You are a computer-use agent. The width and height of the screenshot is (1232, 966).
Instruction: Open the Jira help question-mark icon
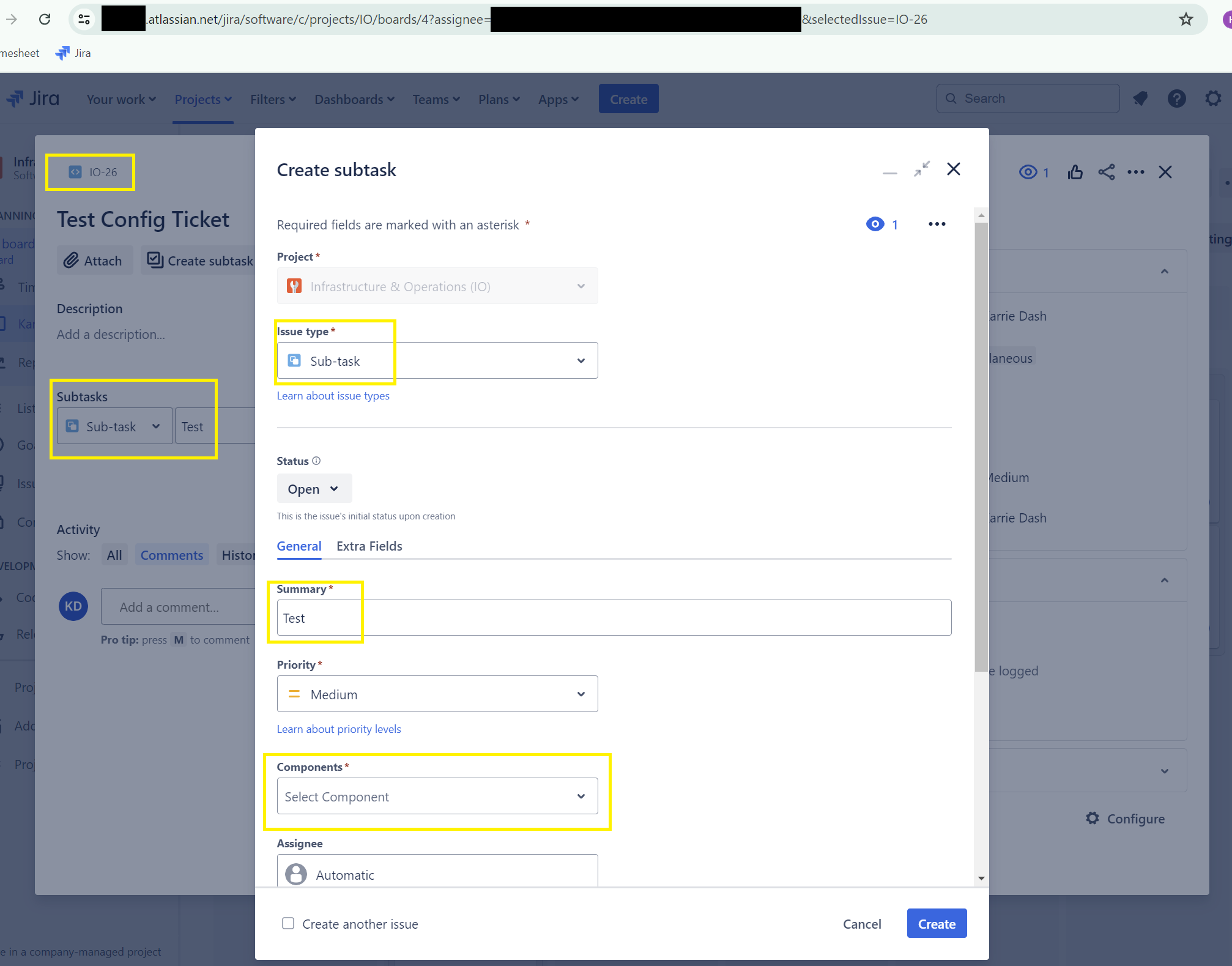pyautogui.click(x=1176, y=98)
